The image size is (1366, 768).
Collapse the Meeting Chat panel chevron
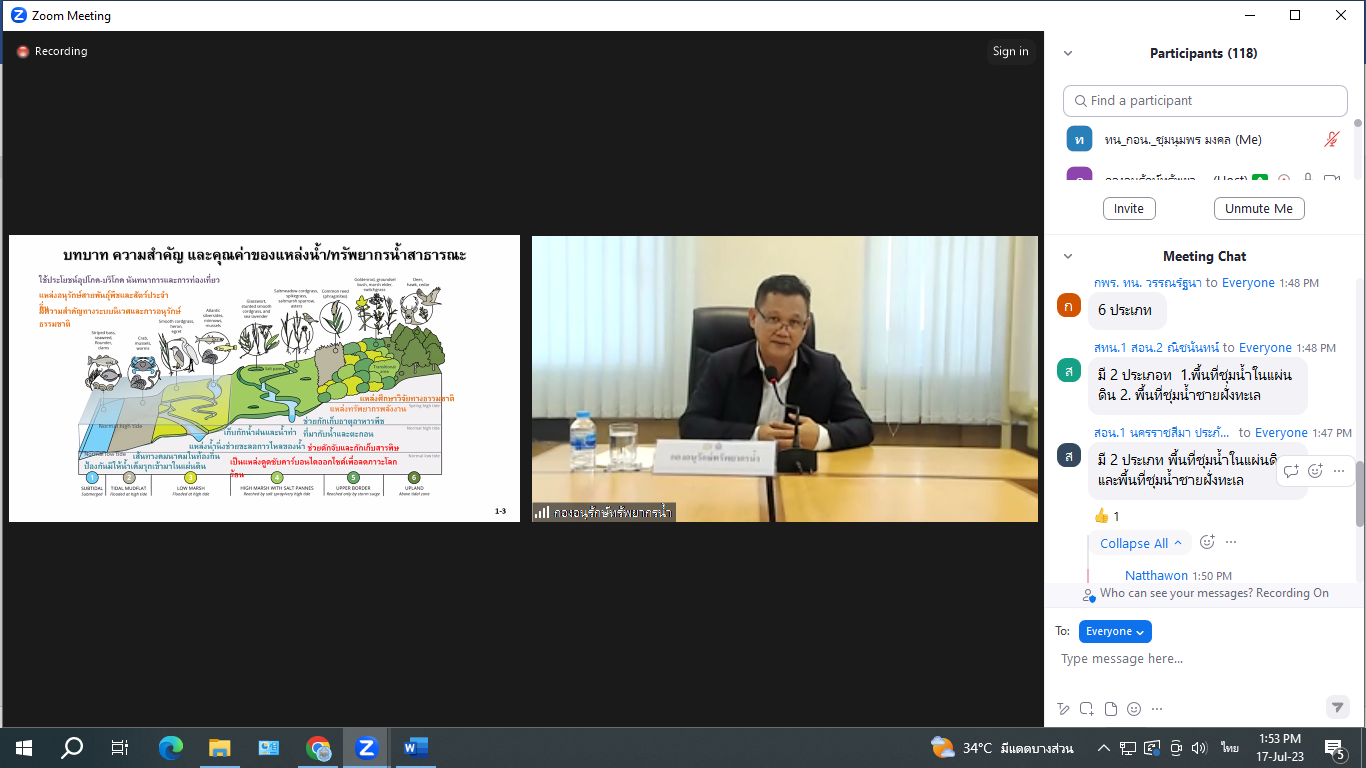1068,257
